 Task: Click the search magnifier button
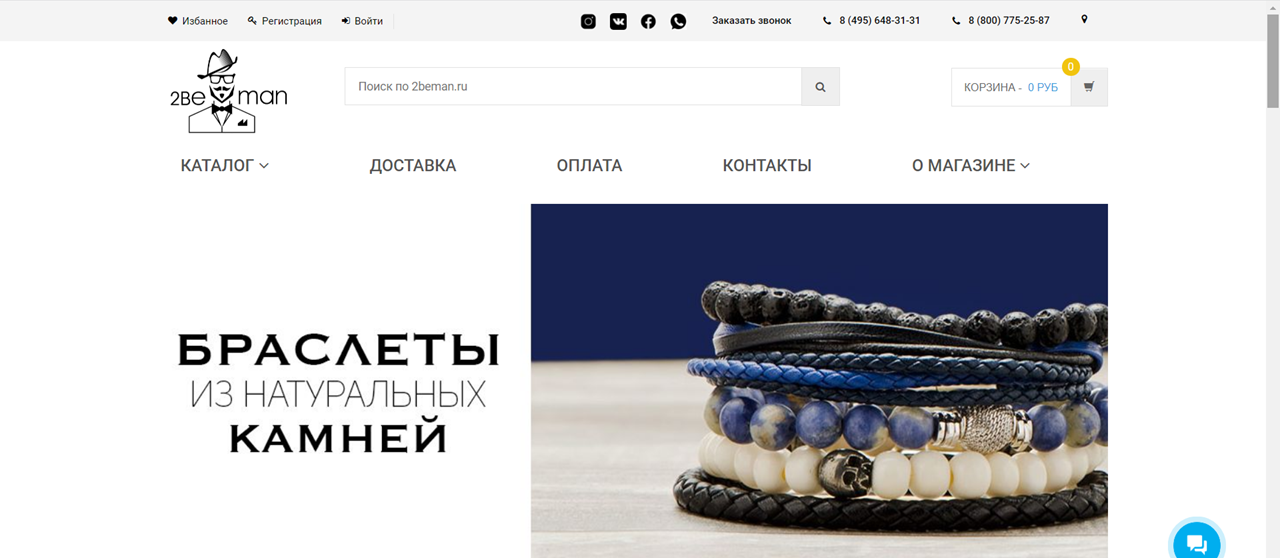tap(820, 87)
